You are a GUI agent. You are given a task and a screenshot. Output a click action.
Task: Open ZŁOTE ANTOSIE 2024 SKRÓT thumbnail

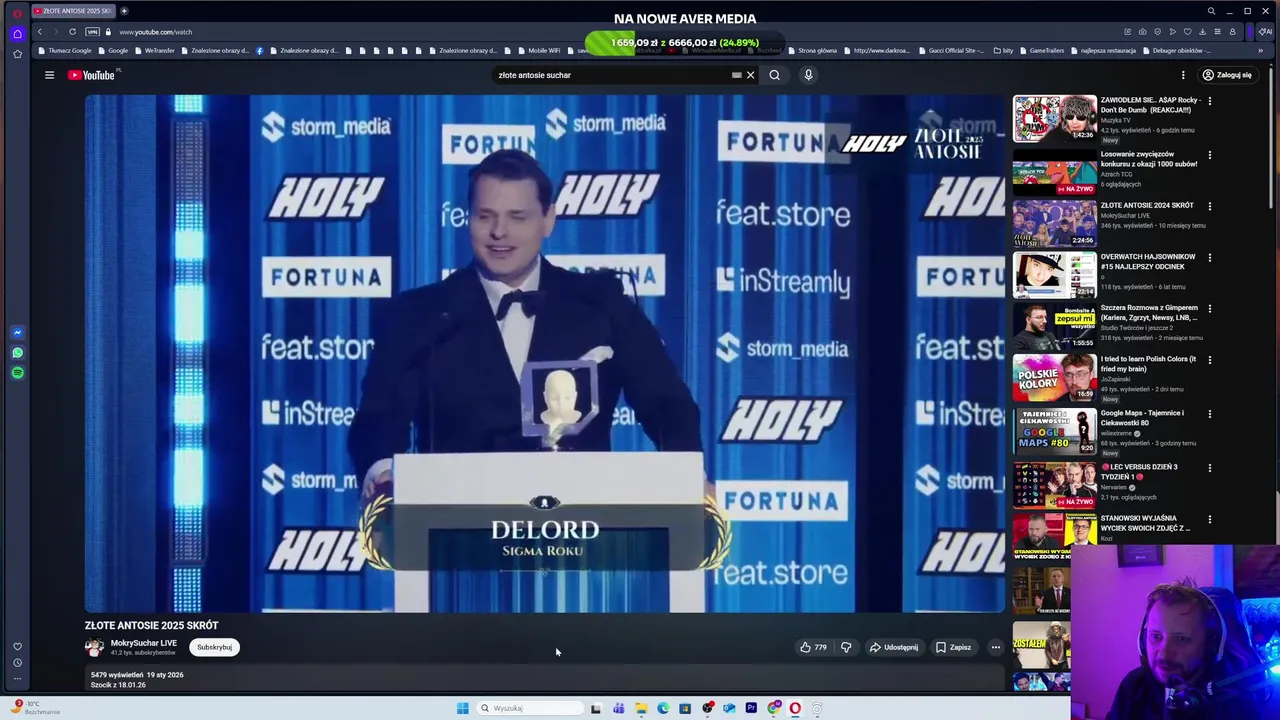pyautogui.click(x=1054, y=223)
